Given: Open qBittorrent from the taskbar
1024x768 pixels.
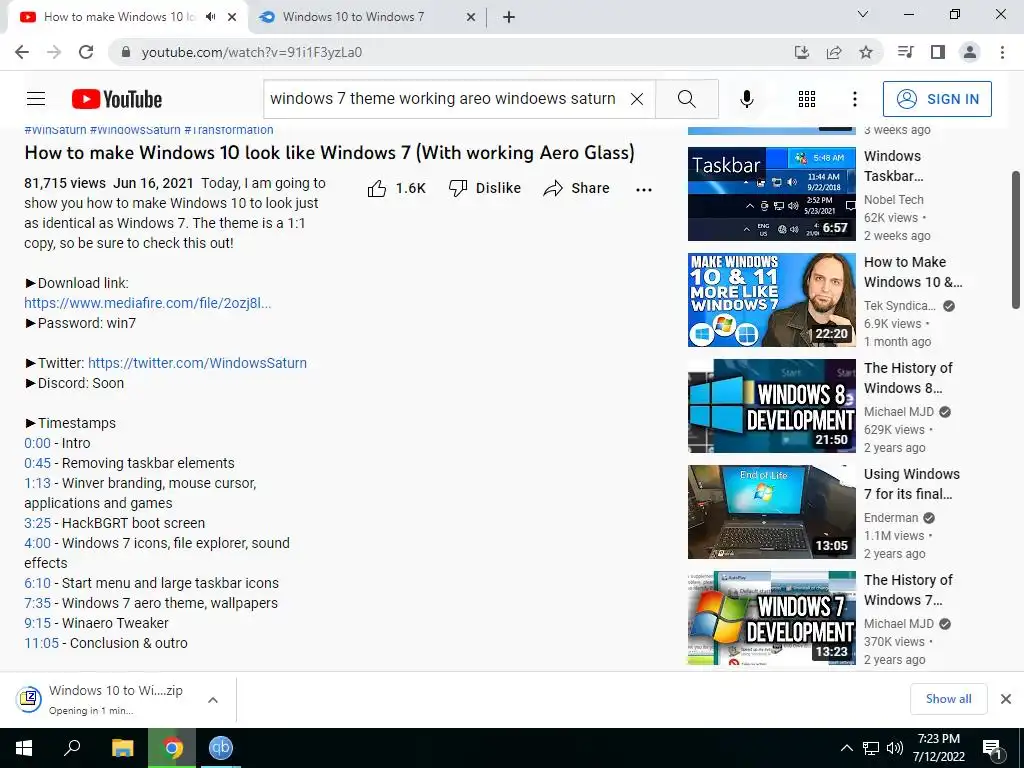Looking at the screenshot, I should [220, 748].
